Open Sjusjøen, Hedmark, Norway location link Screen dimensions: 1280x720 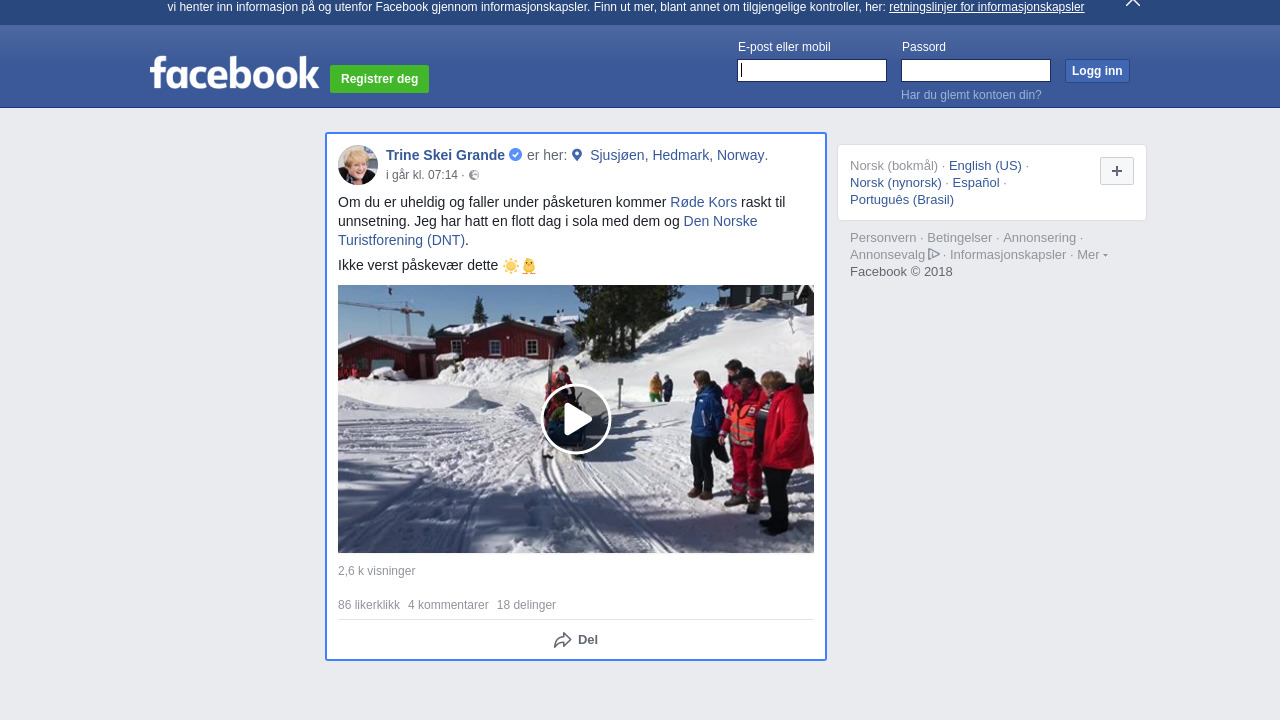click(x=677, y=155)
